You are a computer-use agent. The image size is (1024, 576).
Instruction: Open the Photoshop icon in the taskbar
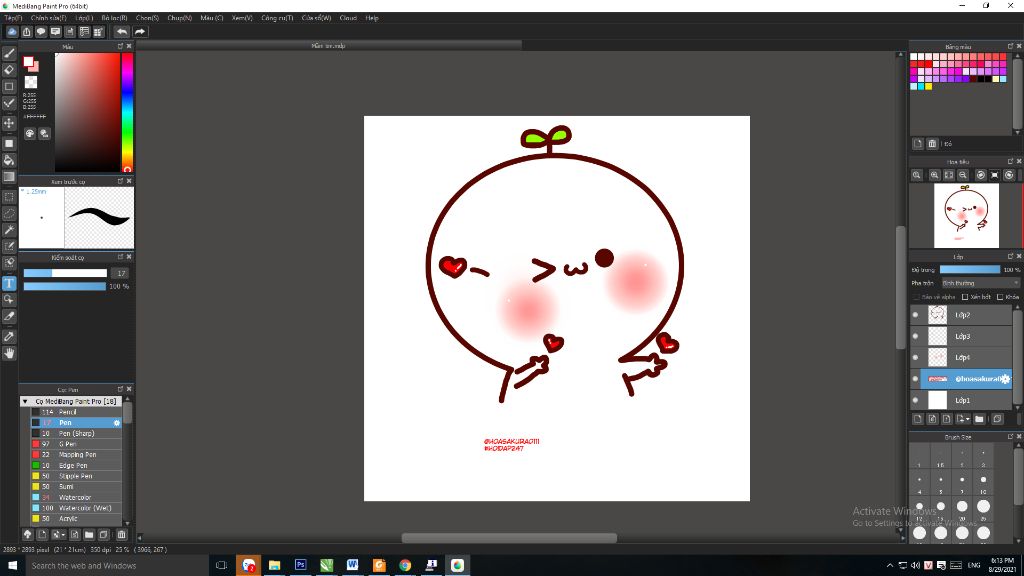pos(300,565)
